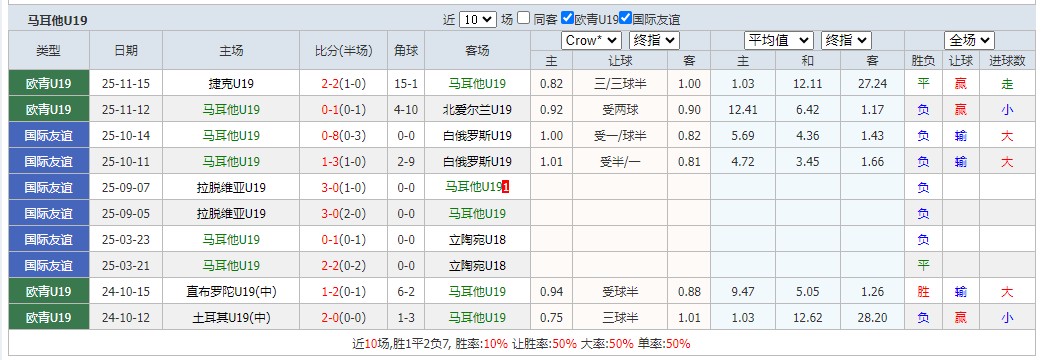Screen dimensions: 1041x360
Task: Open 捷克U19 team link
Action: (x=231, y=84)
